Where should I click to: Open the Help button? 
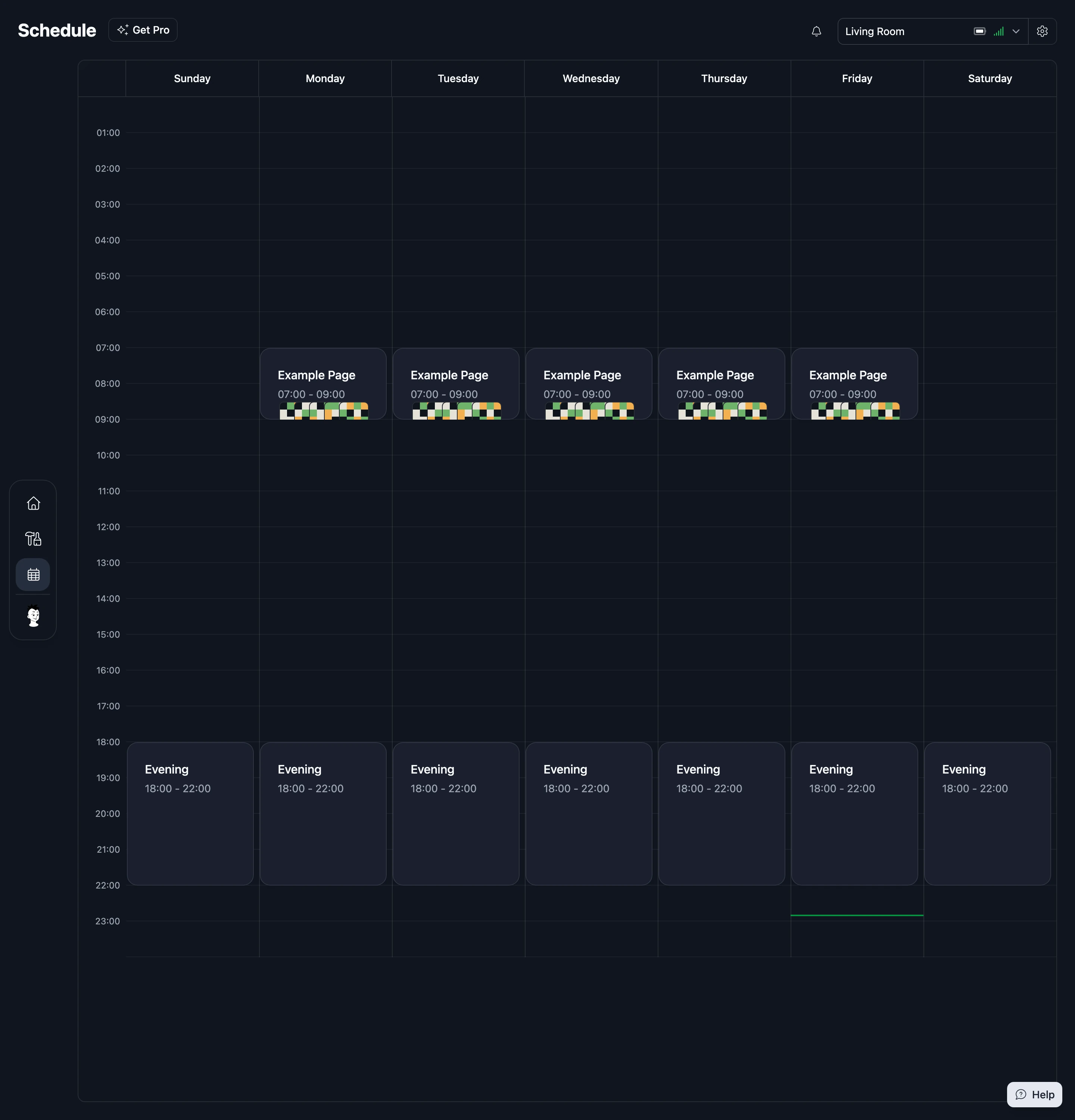click(1034, 1094)
